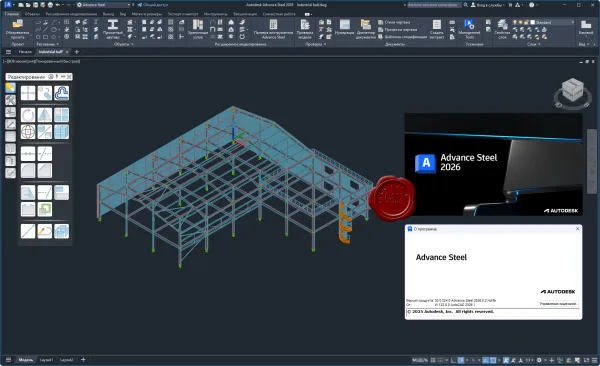The image size is (600, 366).
Task: Open the Расширенное моделирование ribbon tab
Action: coord(71,14)
